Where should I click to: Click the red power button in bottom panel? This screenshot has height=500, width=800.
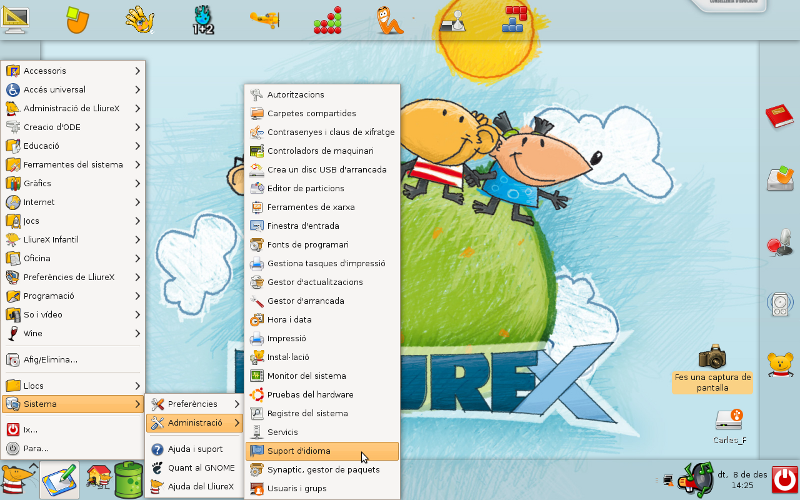tap(785, 481)
